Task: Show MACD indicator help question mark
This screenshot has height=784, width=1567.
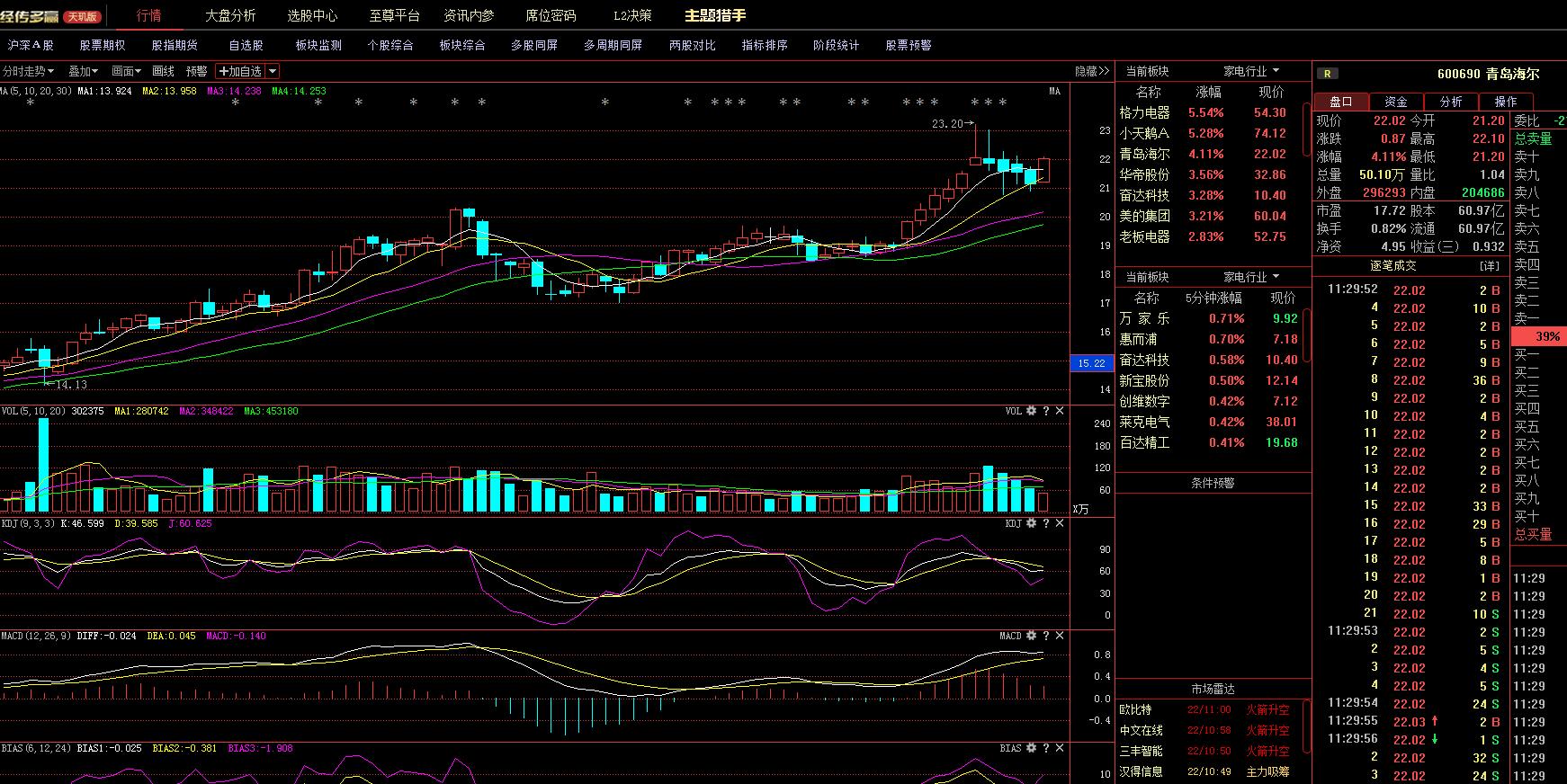Action: pyautogui.click(x=1045, y=636)
